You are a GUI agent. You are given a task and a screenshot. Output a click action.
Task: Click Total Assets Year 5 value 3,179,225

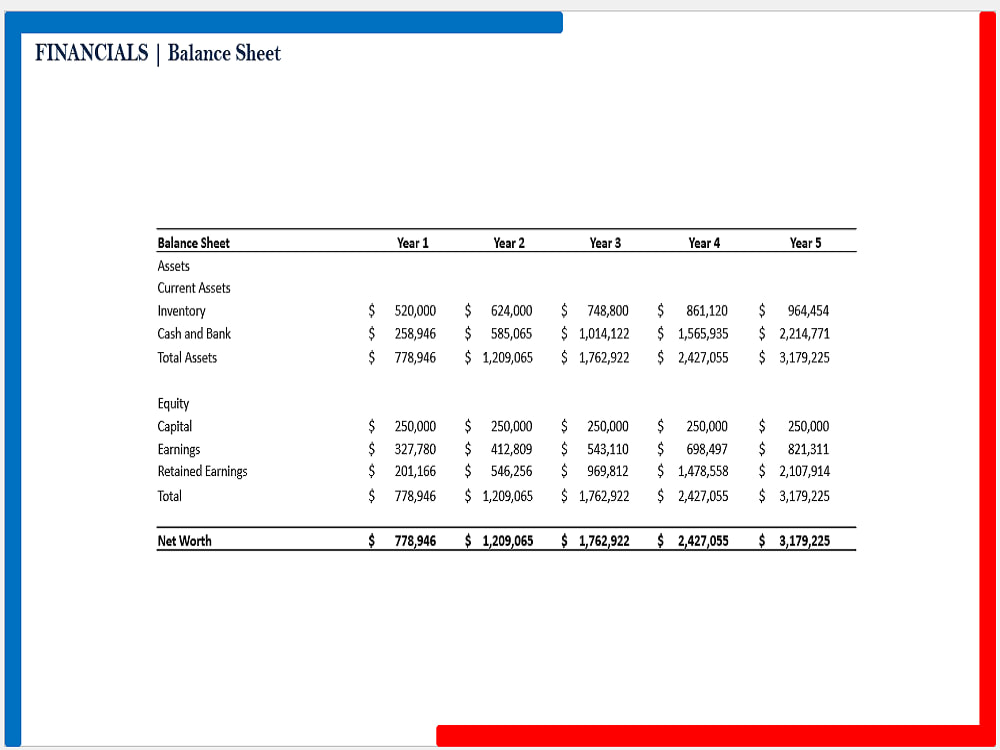pos(804,358)
